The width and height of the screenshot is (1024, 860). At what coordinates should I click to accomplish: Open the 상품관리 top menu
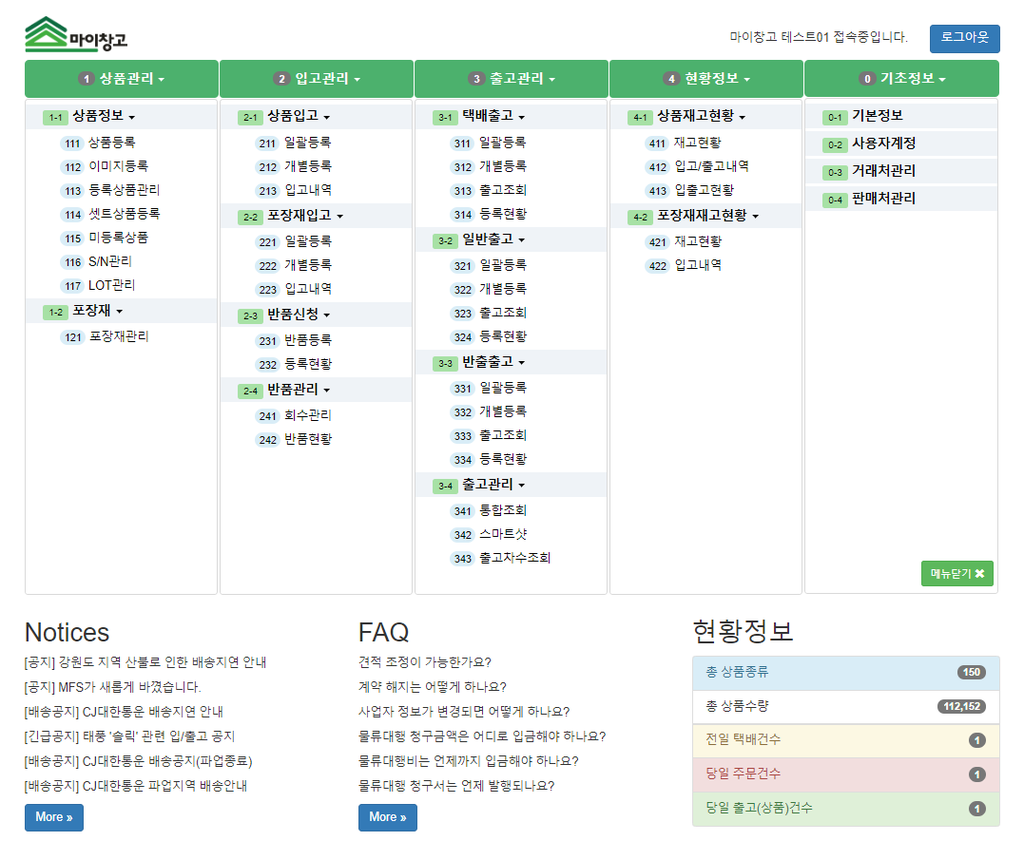click(x=121, y=79)
